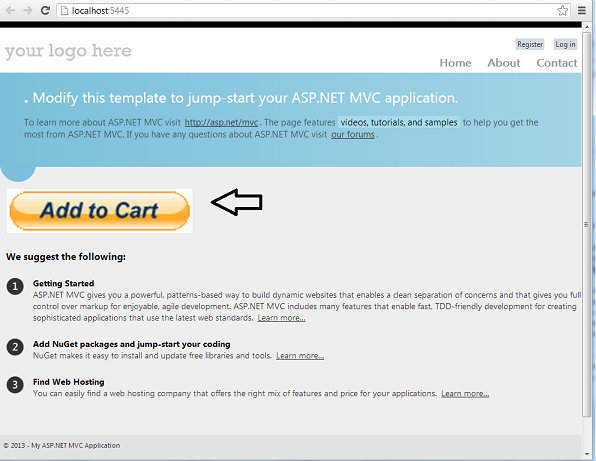Click the number 3 circle icon
The image size is (596, 461).
point(15,385)
